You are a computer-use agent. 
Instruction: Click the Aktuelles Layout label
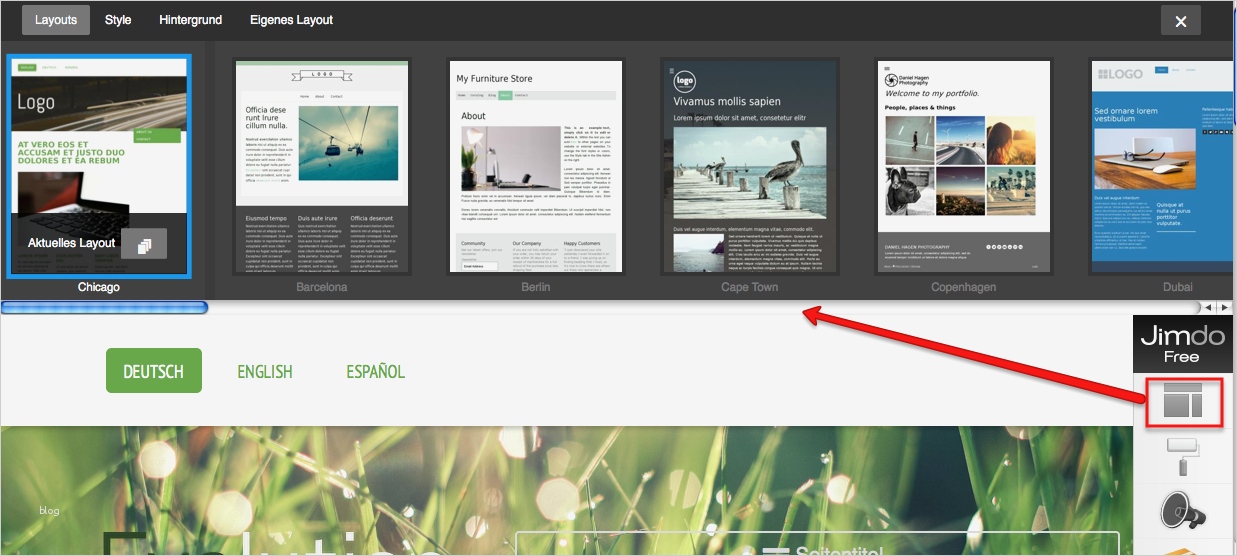[x=72, y=243]
